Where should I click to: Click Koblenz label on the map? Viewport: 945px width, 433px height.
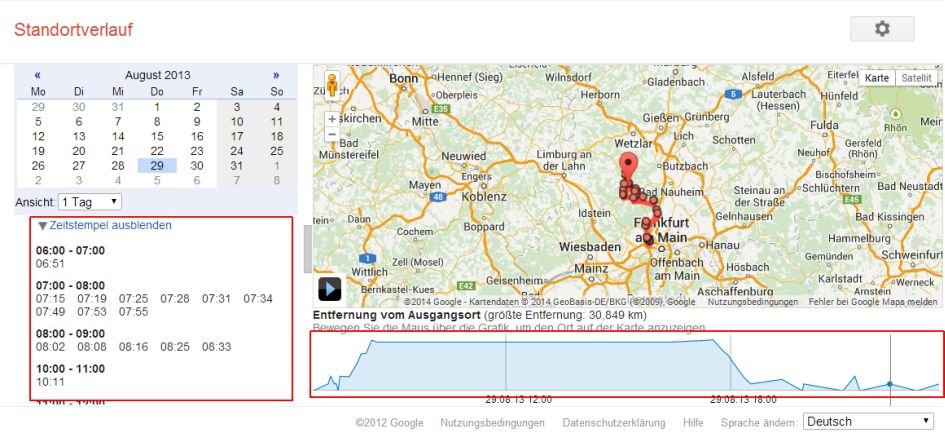click(484, 197)
